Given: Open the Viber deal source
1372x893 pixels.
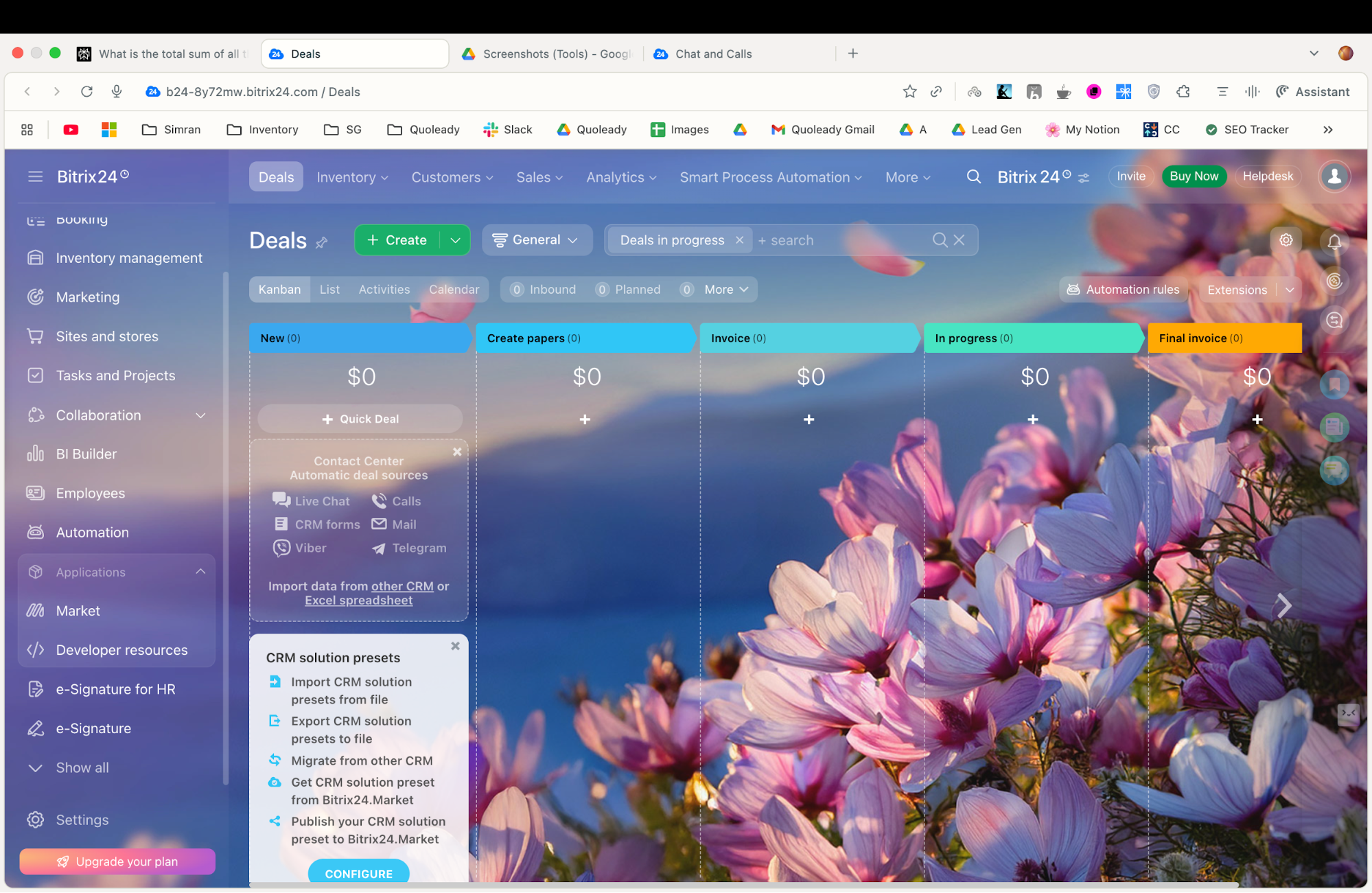Looking at the screenshot, I should pos(281,548).
